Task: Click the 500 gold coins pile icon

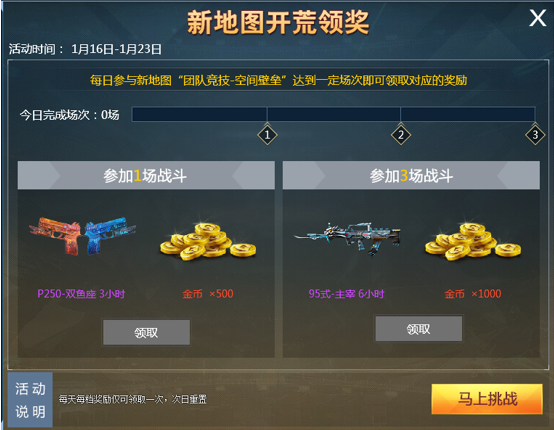Action: click(x=208, y=241)
